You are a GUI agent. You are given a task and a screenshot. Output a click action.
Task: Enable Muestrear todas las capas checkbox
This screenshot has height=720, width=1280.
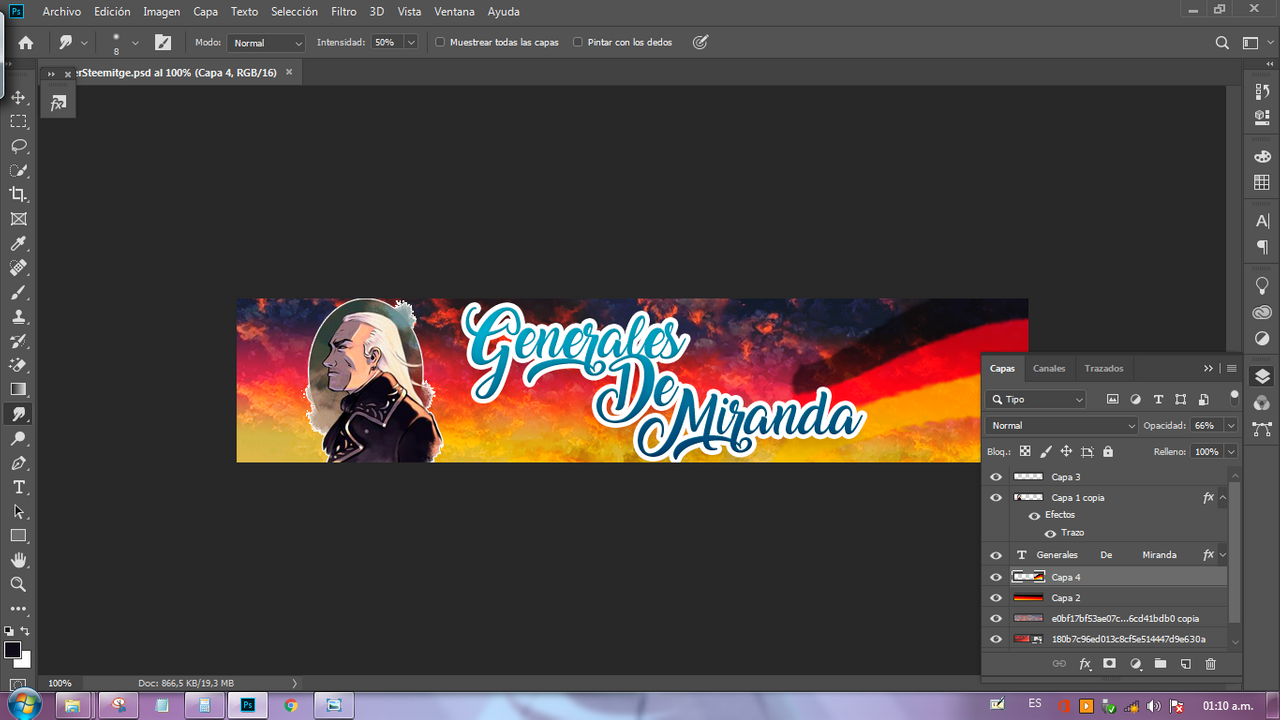pyautogui.click(x=440, y=42)
